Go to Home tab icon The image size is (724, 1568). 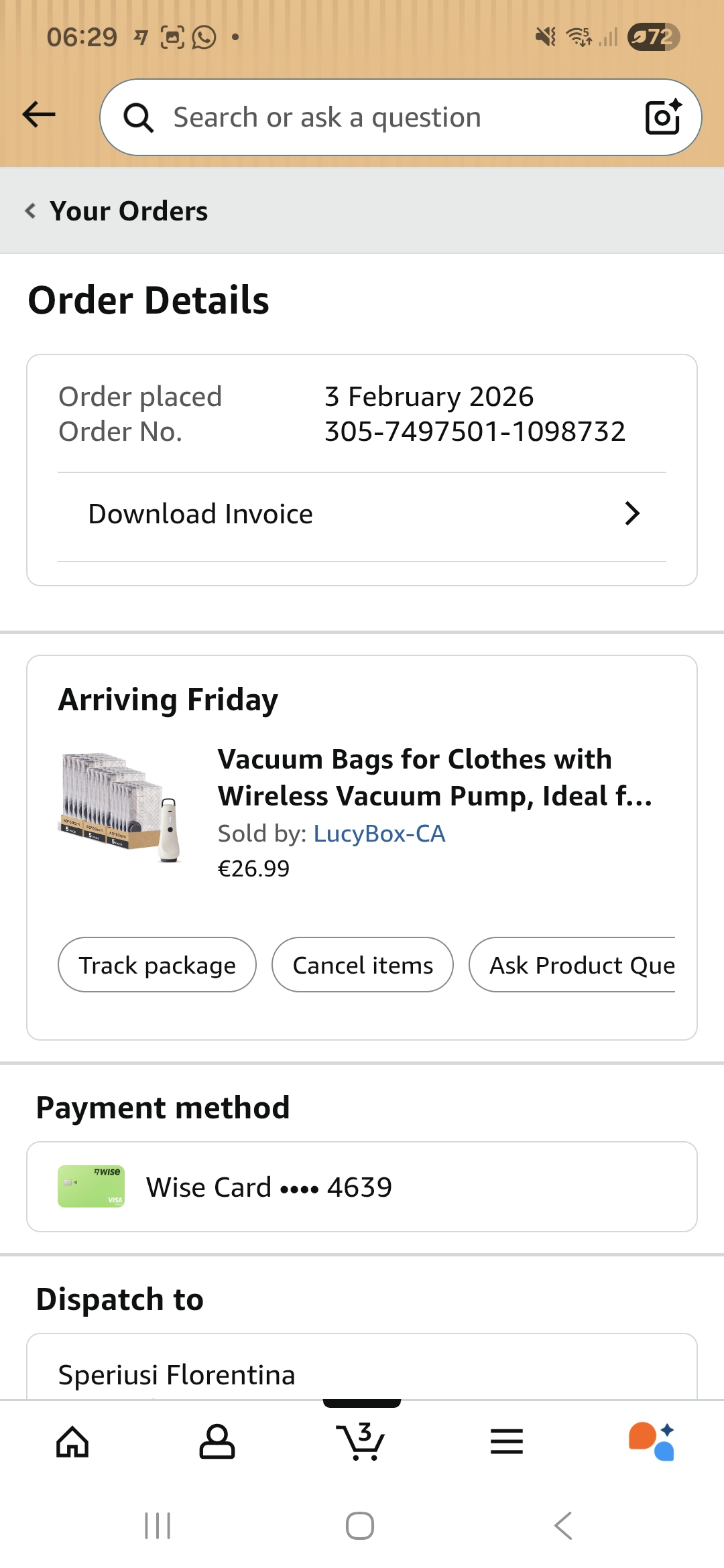72,1442
